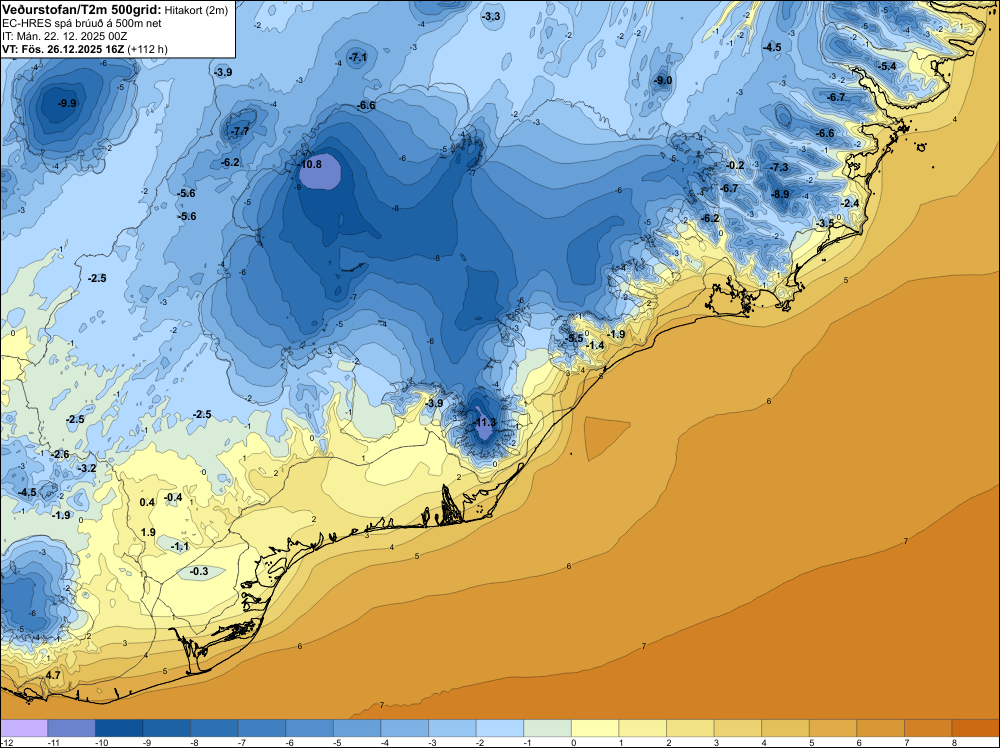Click the violet-blue swatch between -11 and -10

click(71, 728)
